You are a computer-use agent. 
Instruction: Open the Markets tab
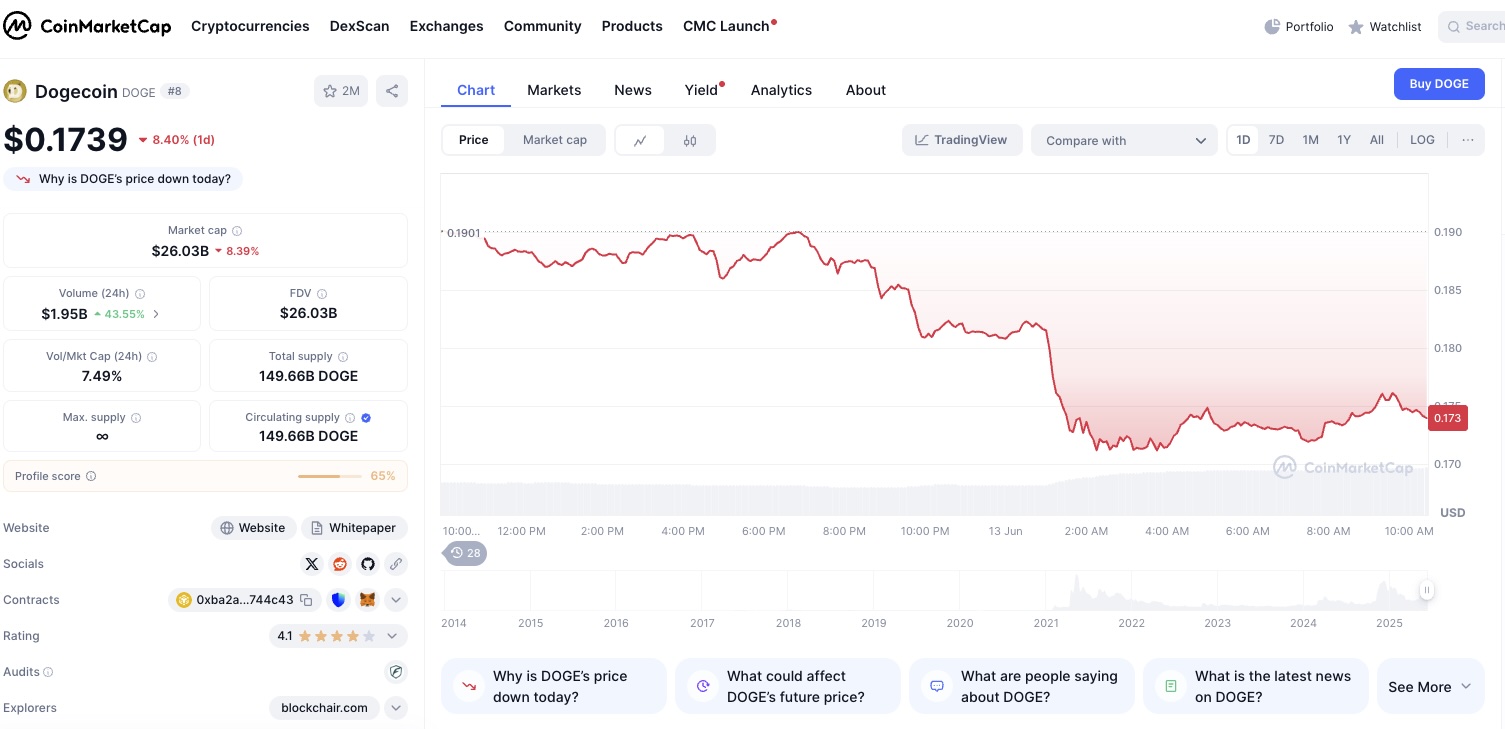pos(554,90)
